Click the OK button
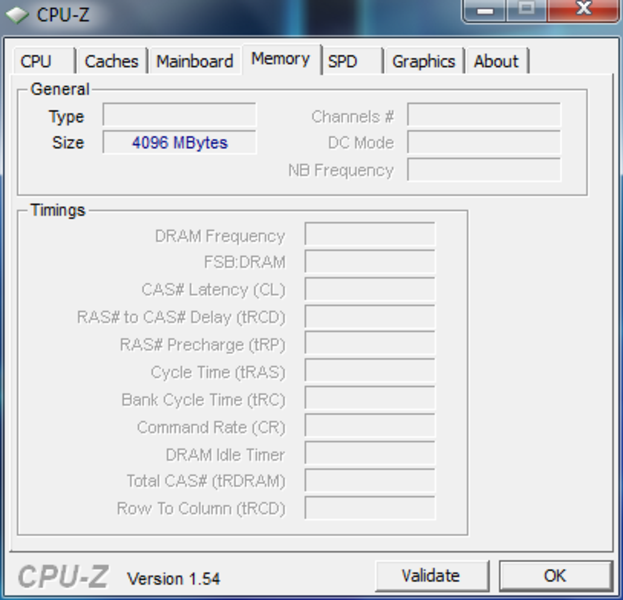623x600 pixels. (555, 575)
